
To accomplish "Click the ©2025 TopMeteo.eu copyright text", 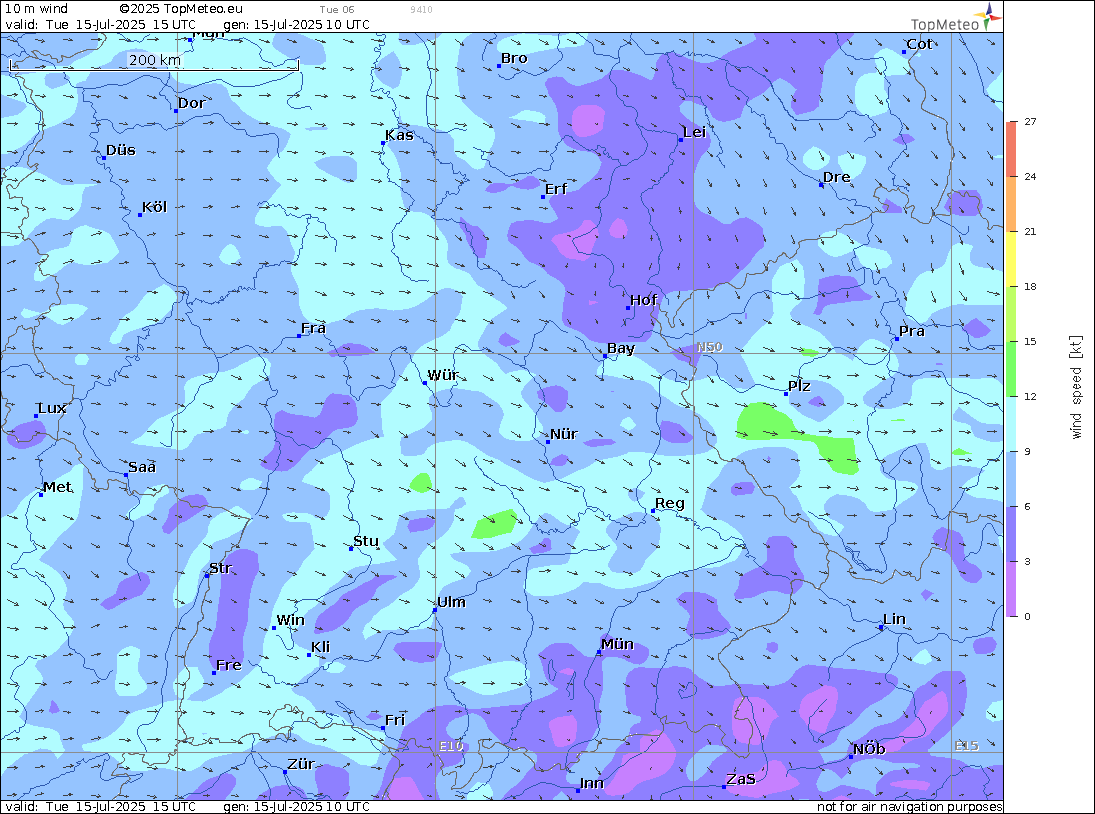I will (x=181, y=9).
